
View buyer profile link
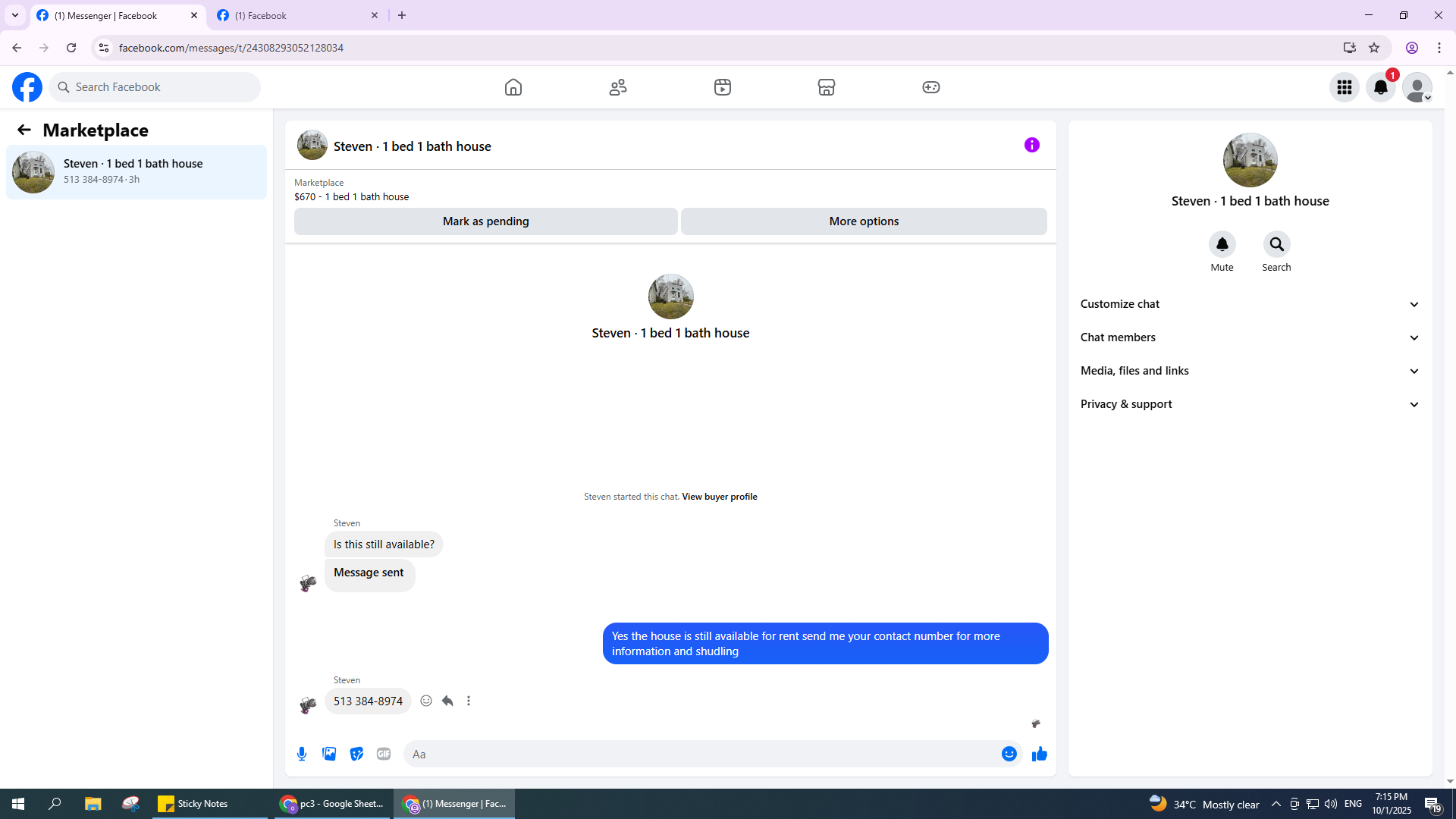coord(720,497)
